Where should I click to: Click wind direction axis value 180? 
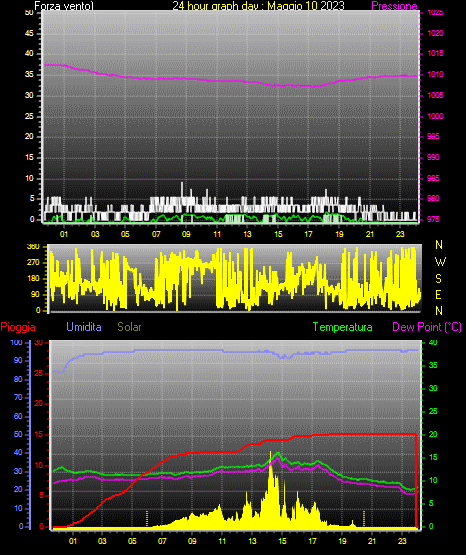[x=33, y=279]
